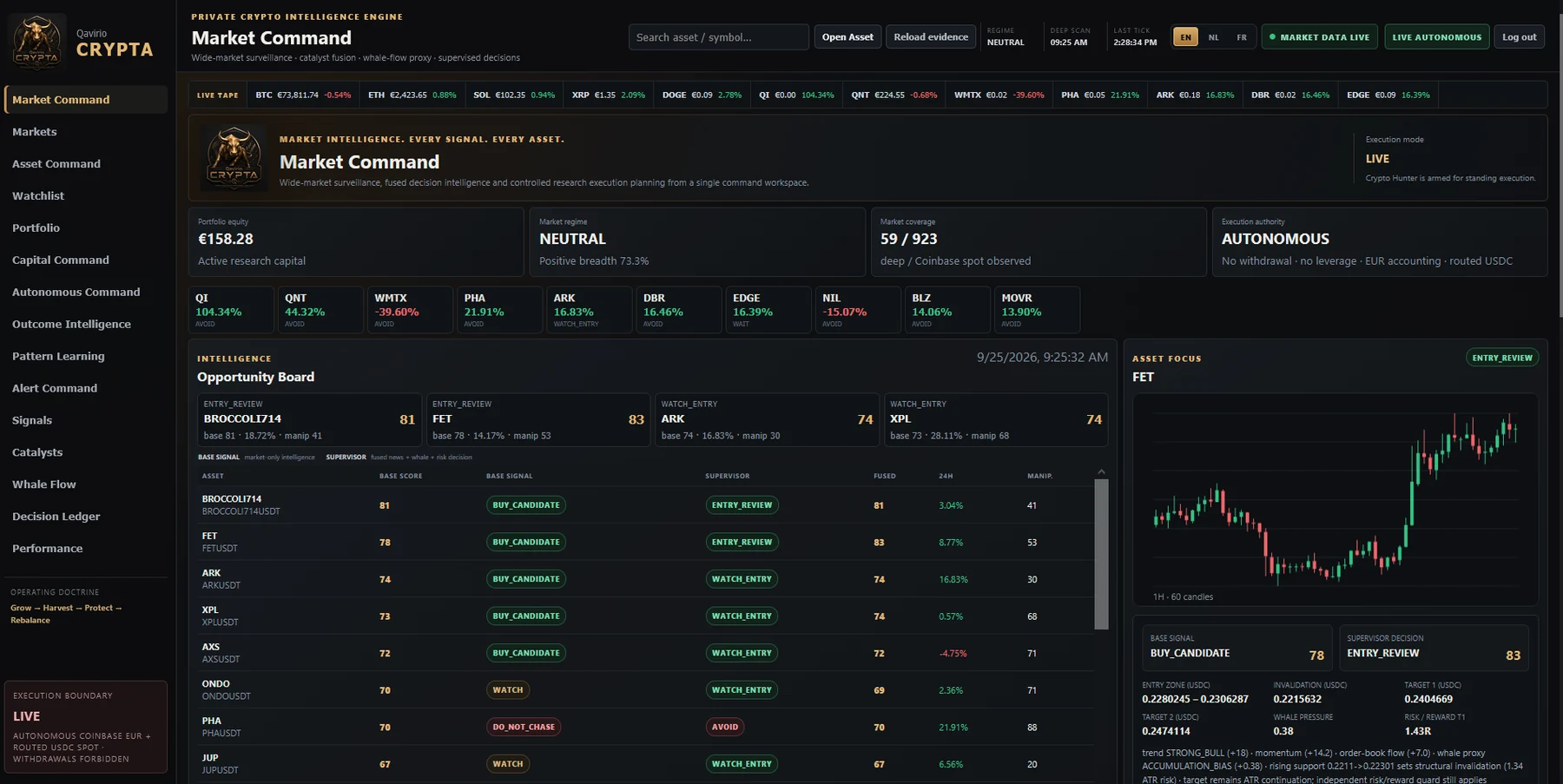Click the Opportunity Board vertical scrollbar thumb

pyautogui.click(x=1101, y=553)
